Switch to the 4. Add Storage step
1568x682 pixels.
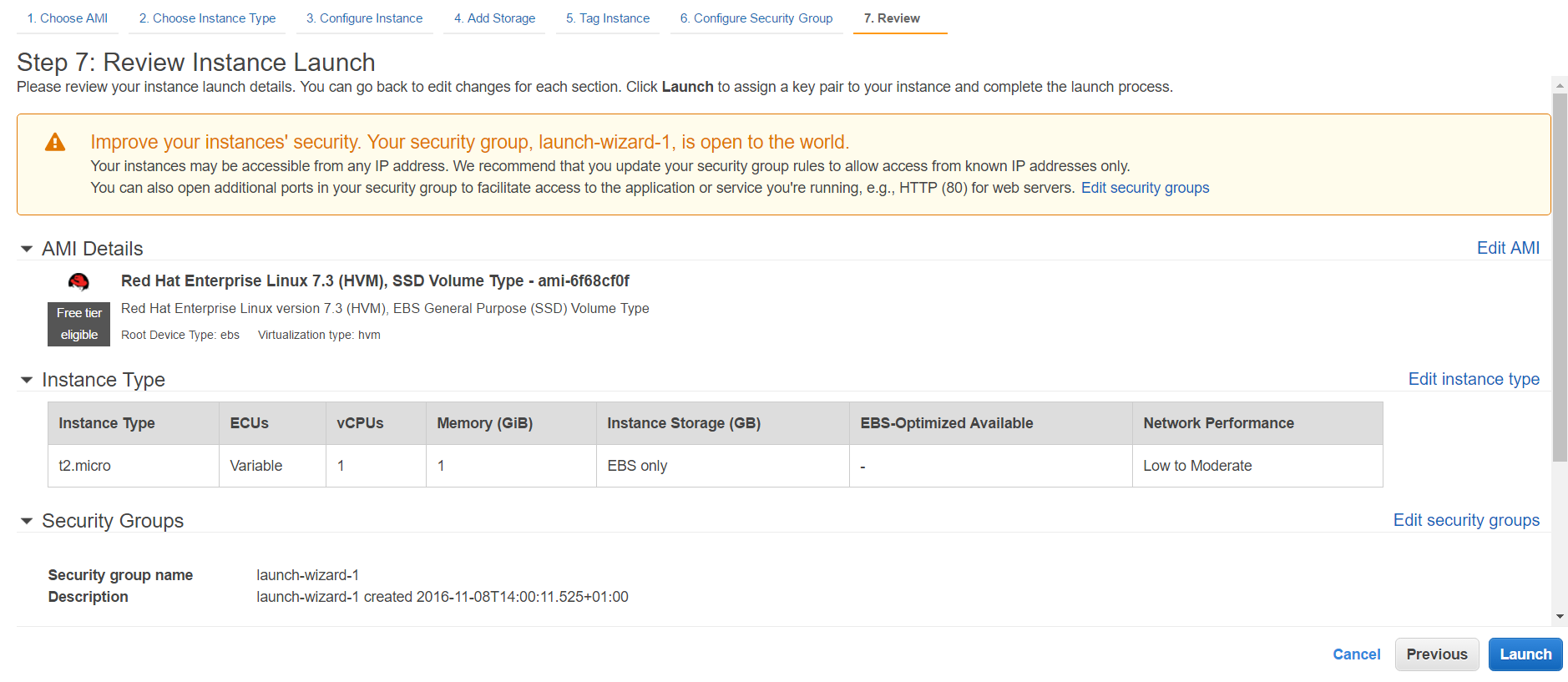[494, 18]
